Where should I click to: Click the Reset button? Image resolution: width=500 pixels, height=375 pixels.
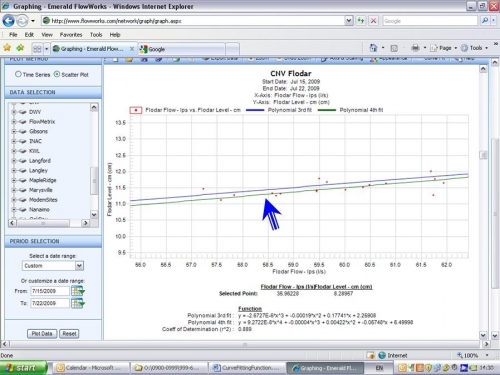point(69,334)
